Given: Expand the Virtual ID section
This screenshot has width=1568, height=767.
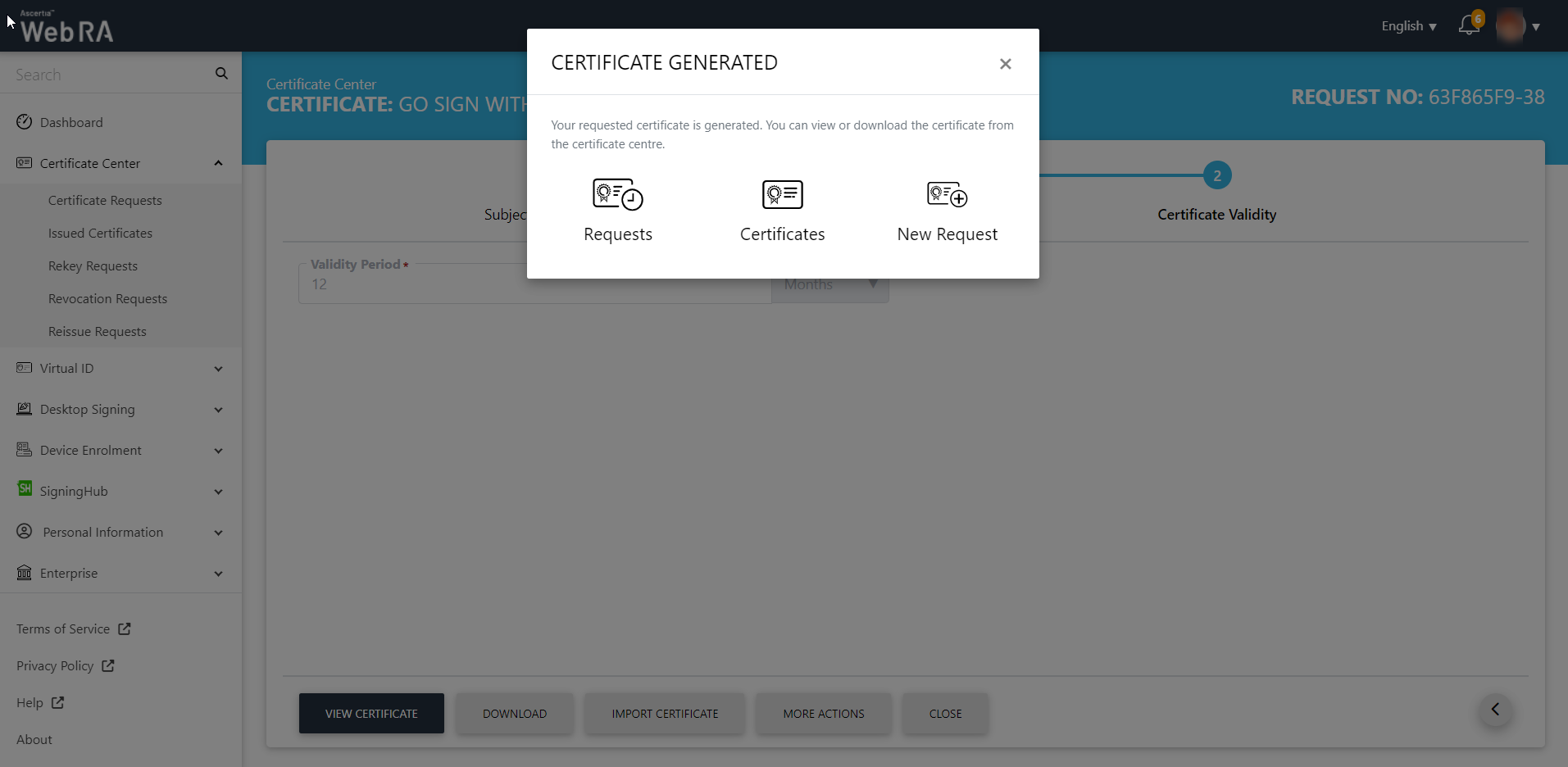Looking at the screenshot, I should [x=218, y=369].
